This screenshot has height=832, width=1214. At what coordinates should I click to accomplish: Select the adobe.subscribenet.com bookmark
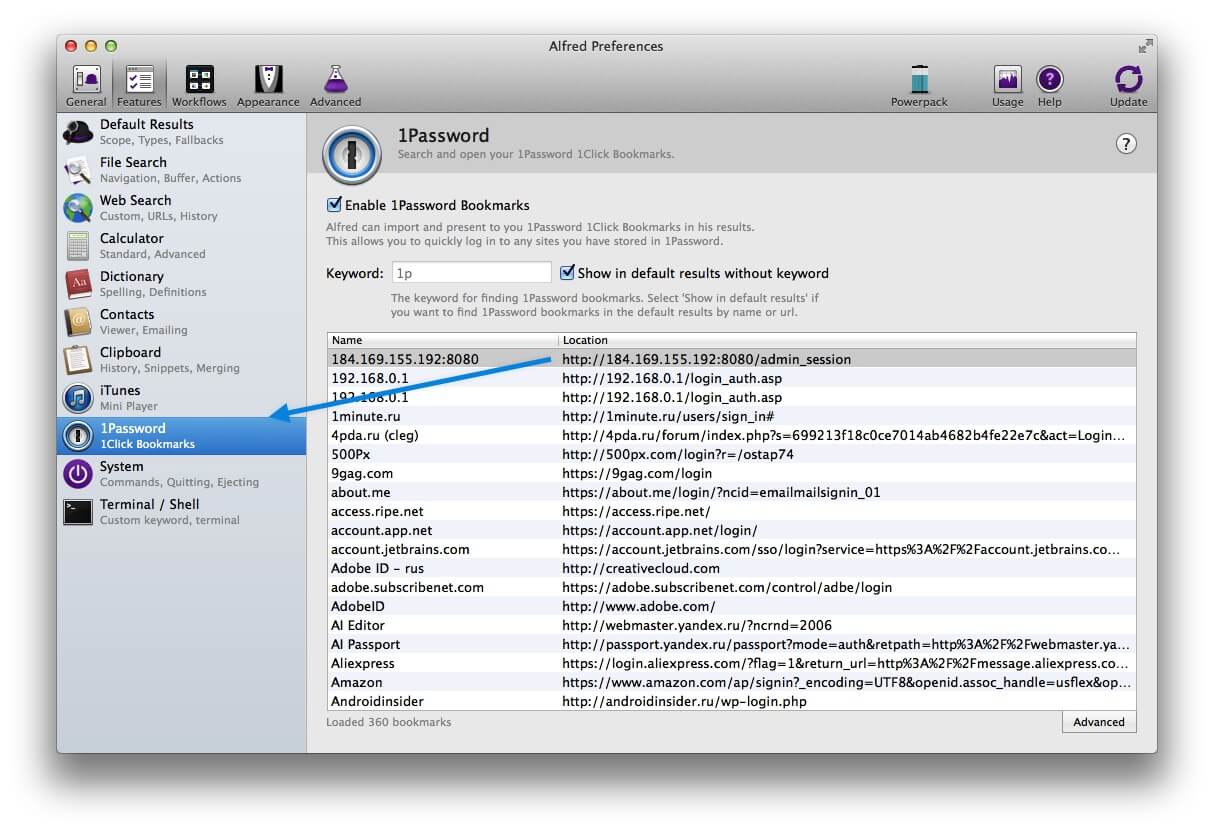point(731,587)
